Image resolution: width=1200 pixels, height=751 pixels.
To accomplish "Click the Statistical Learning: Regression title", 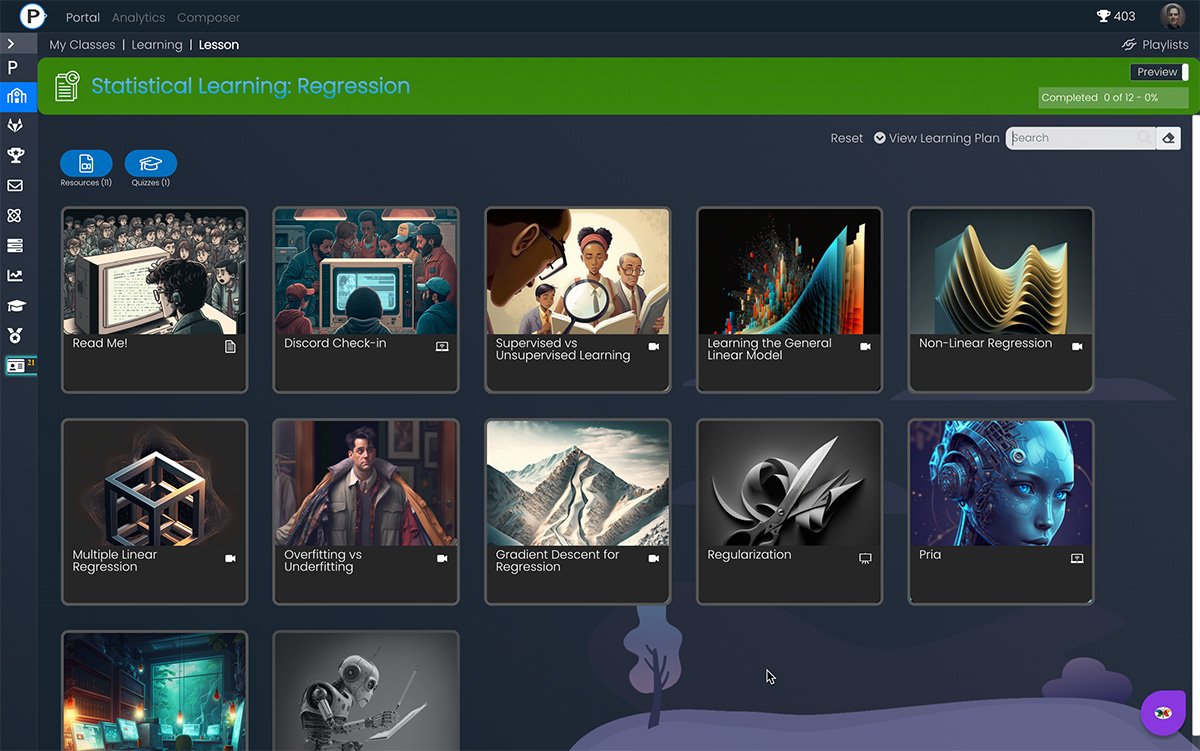I will [251, 86].
